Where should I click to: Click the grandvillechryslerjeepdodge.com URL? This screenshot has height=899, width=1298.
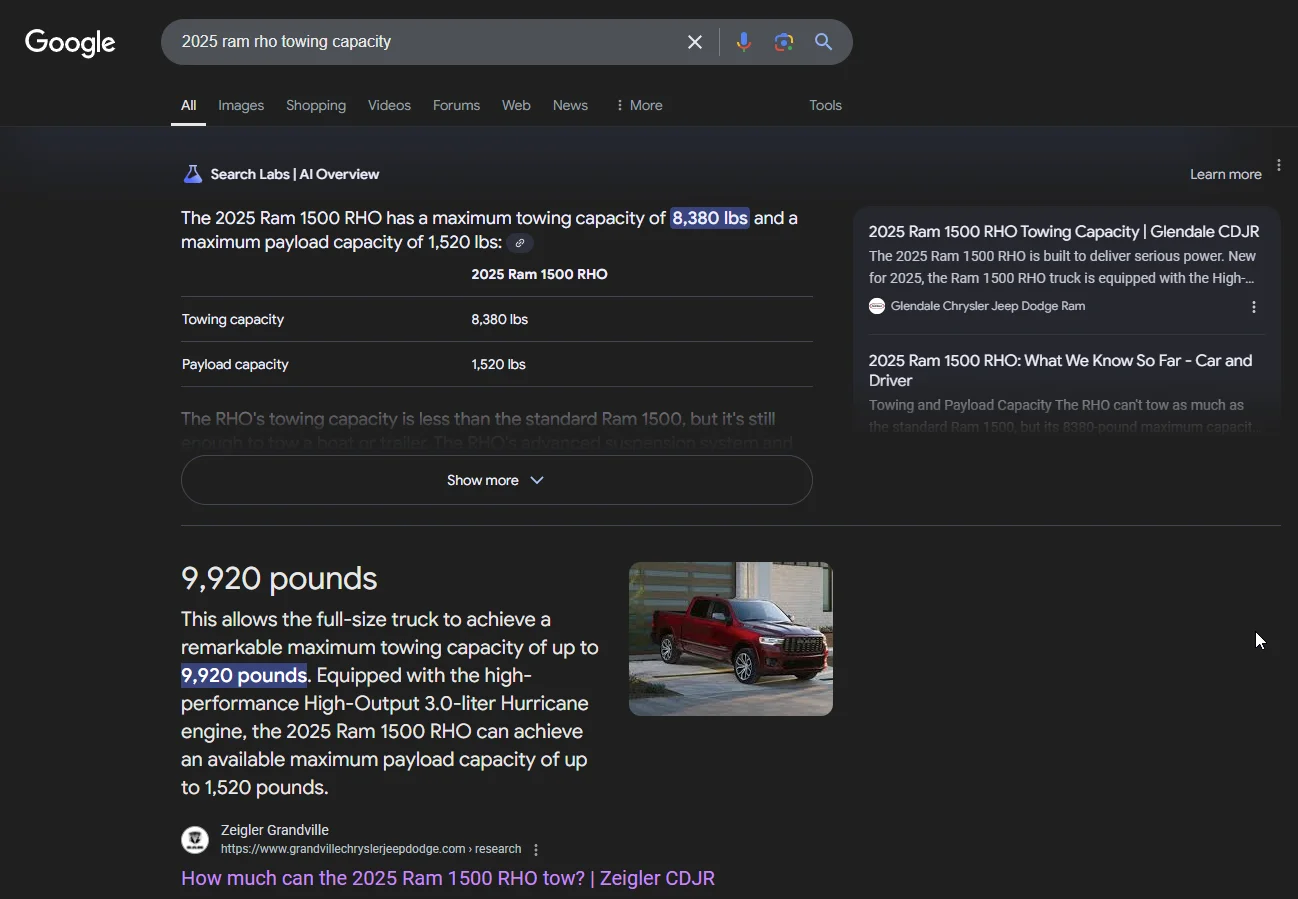click(x=371, y=849)
